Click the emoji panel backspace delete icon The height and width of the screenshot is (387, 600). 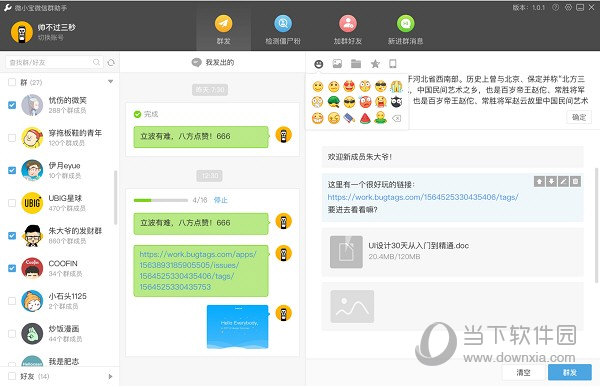click(396, 118)
